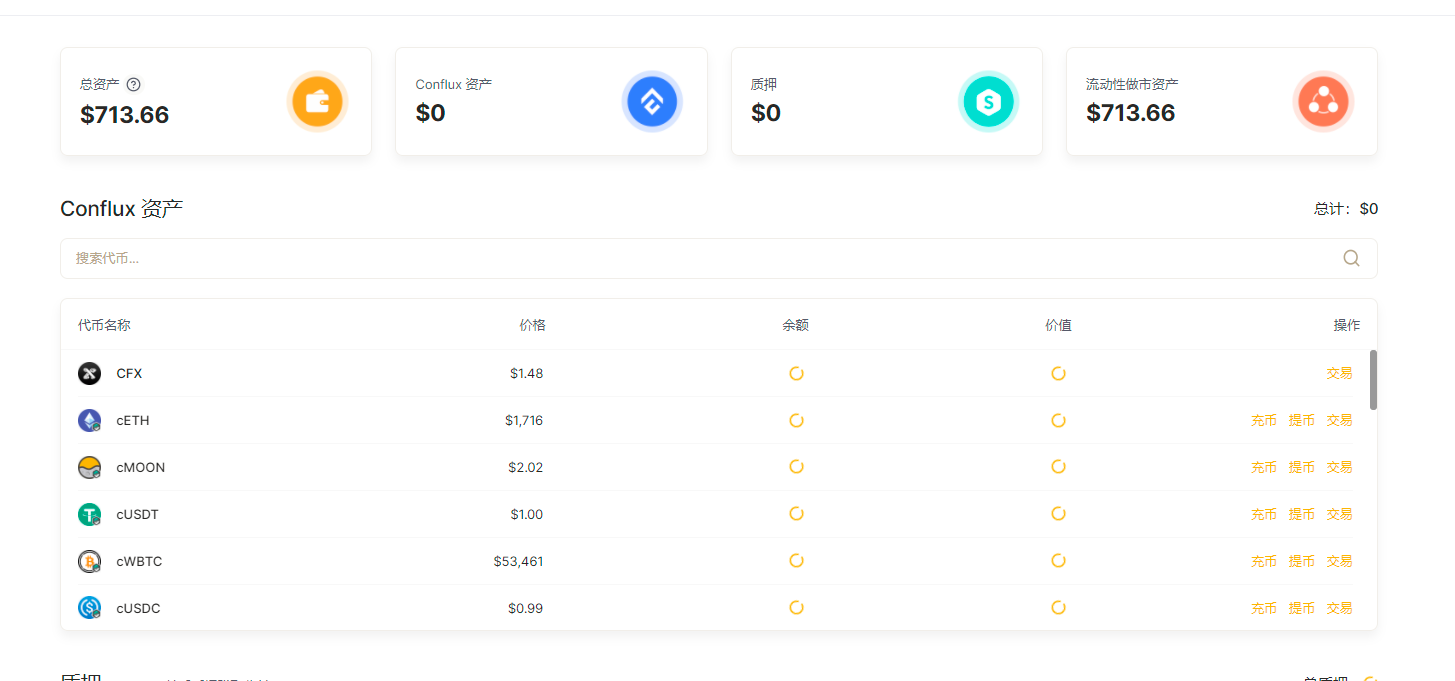Select the cUSDC token name

138,608
